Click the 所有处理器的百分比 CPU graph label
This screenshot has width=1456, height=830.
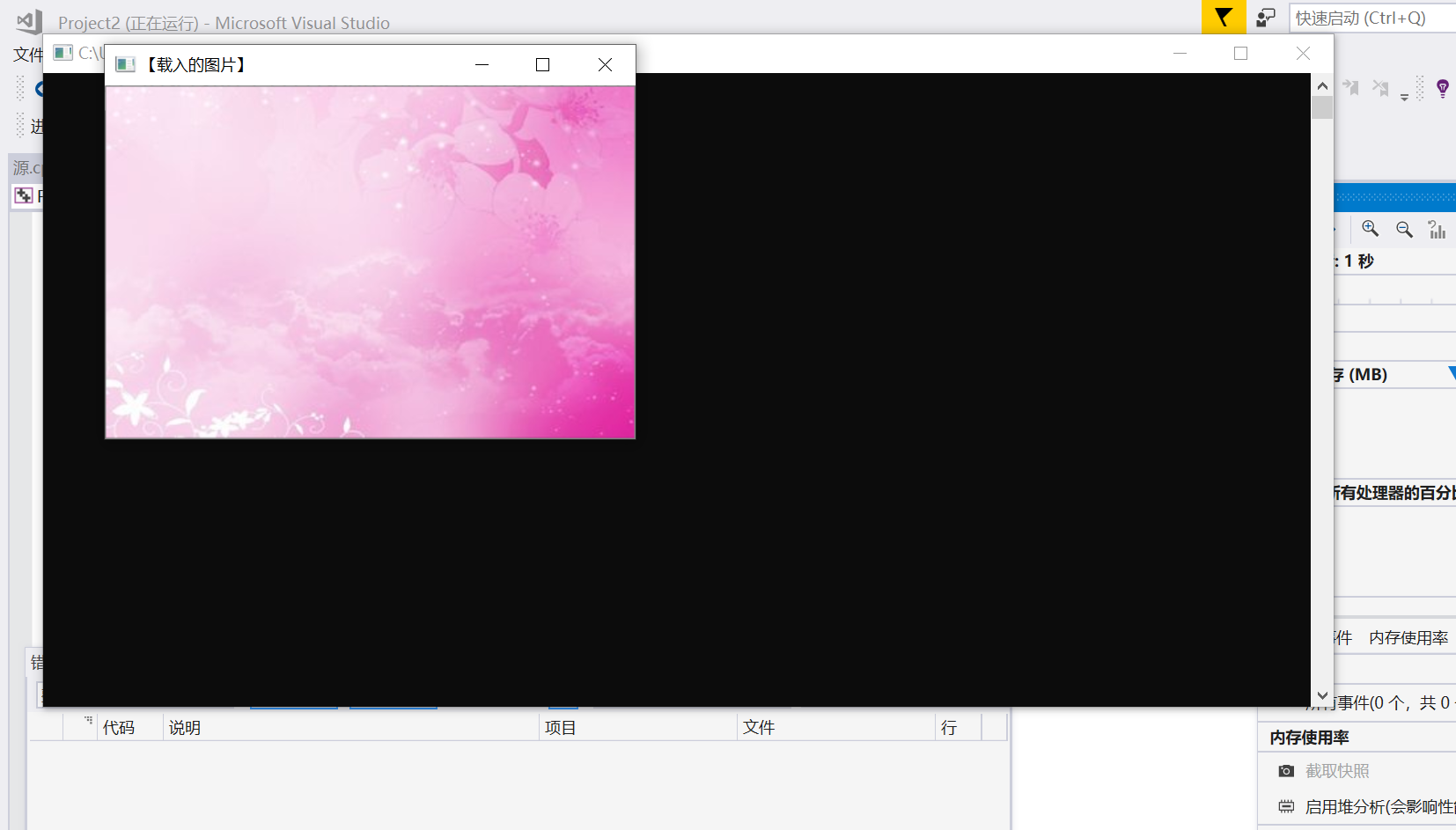(1393, 493)
